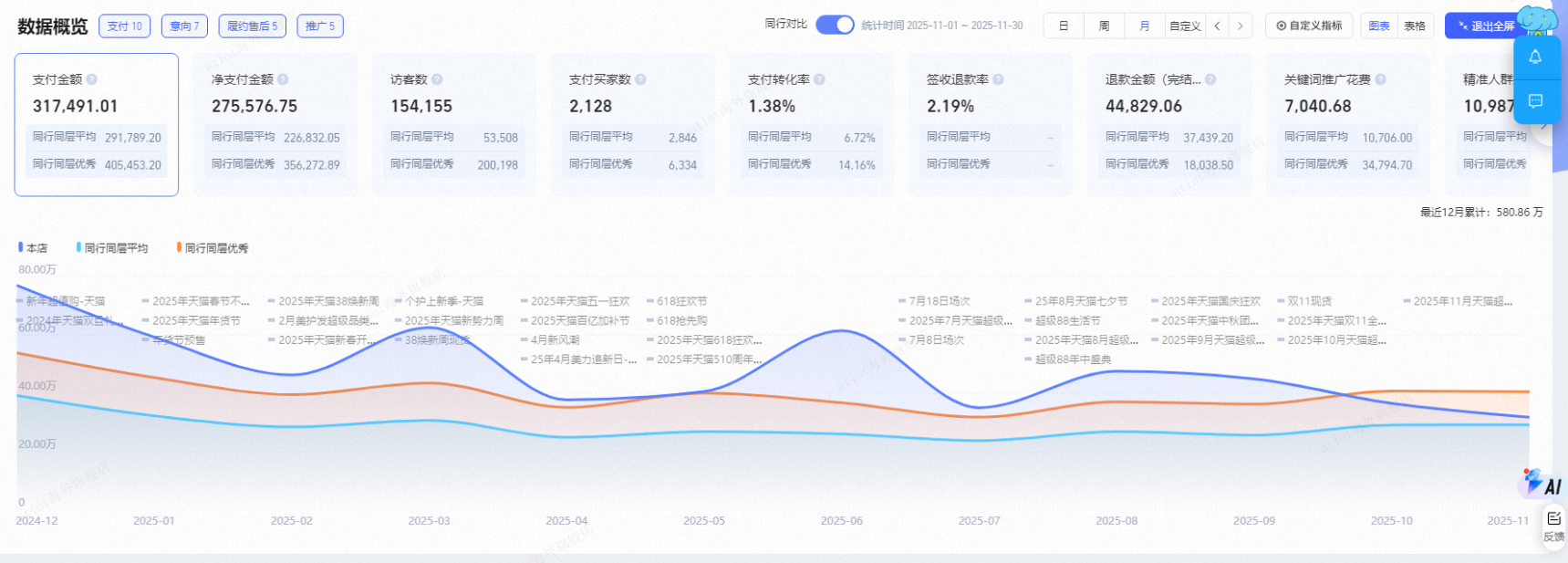This screenshot has width=1568, height=563.
Task: Open the chat message icon
Action: coord(1535,101)
